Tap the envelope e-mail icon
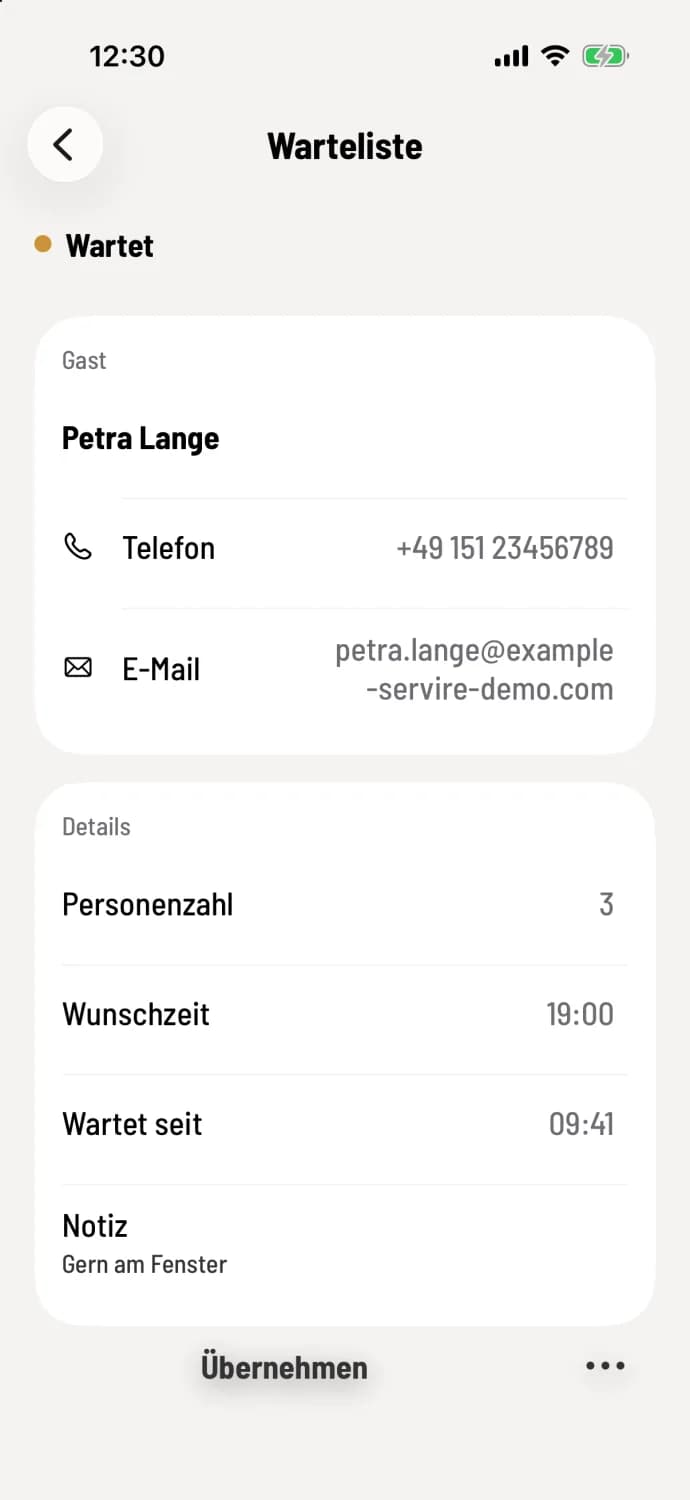 [x=78, y=668]
